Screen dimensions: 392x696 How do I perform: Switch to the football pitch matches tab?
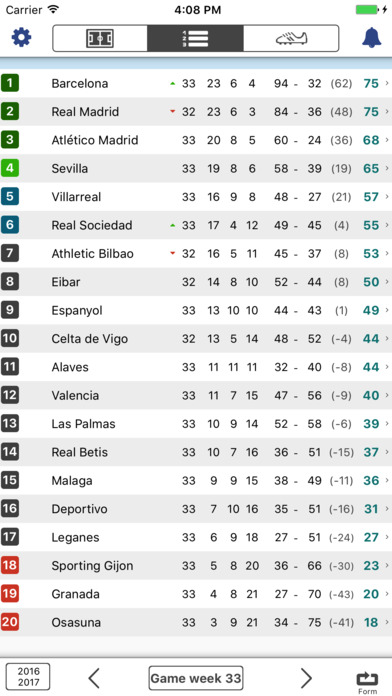click(100, 38)
